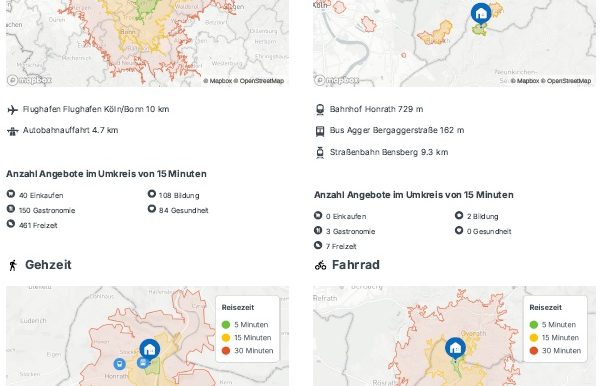Click the red 30 Minuten swatch in Fahrrad legend
This screenshot has height=386, width=603.
(533, 351)
